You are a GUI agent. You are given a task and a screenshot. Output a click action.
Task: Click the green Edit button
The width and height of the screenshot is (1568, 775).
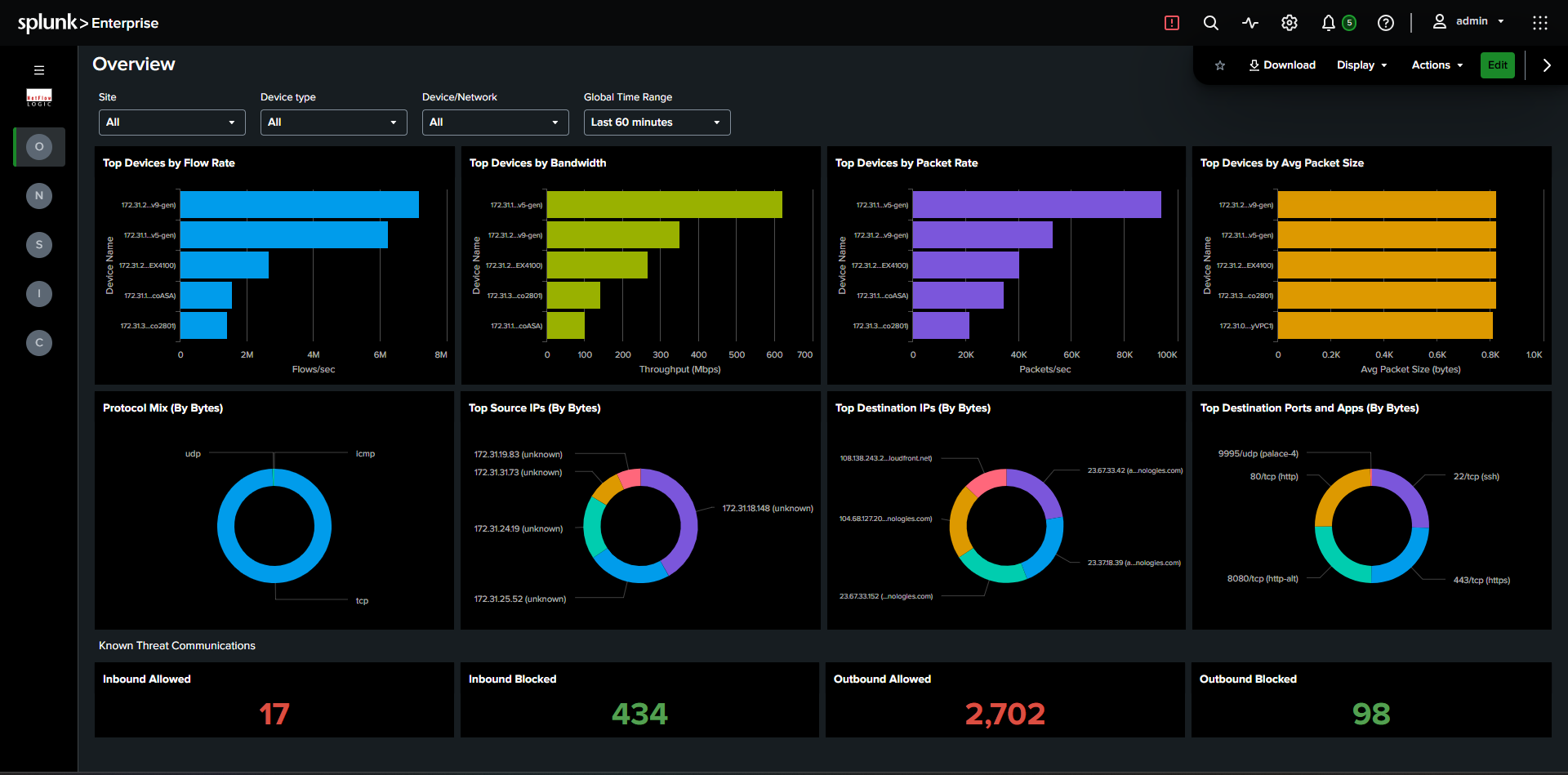pos(1498,65)
